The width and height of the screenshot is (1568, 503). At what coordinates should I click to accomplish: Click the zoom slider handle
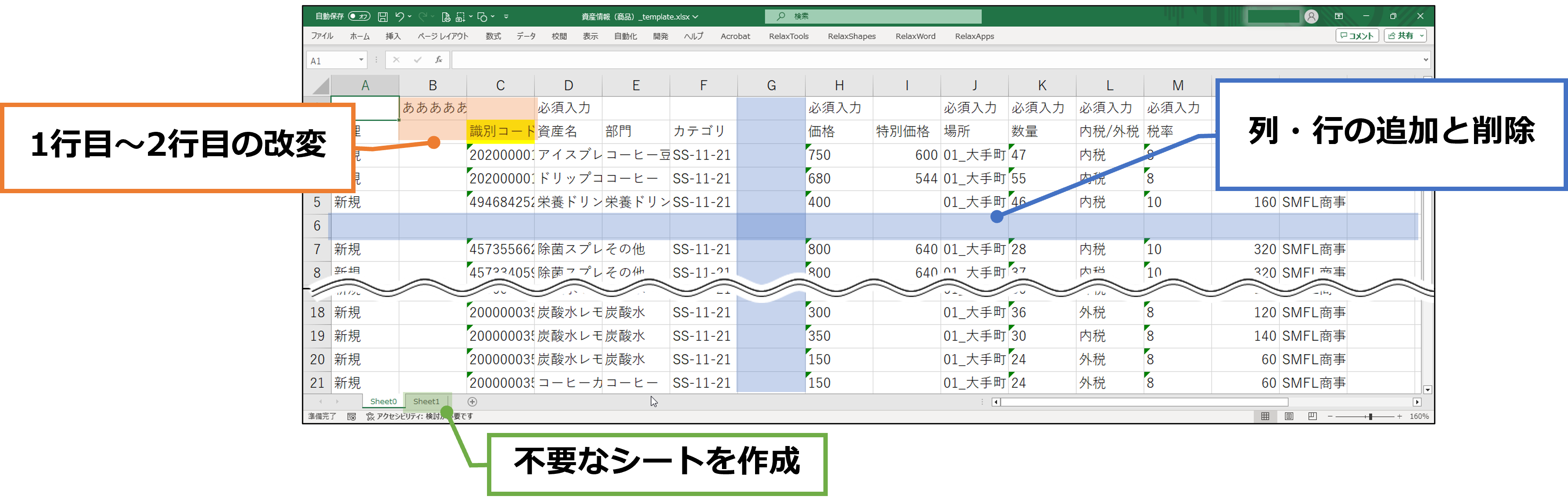pyautogui.click(x=1370, y=416)
